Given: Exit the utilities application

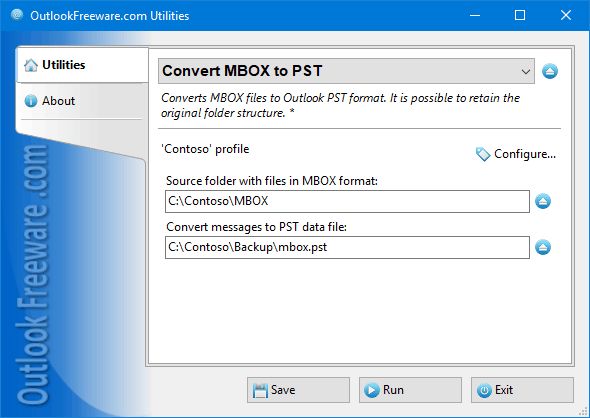Looking at the screenshot, I should [x=522, y=390].
